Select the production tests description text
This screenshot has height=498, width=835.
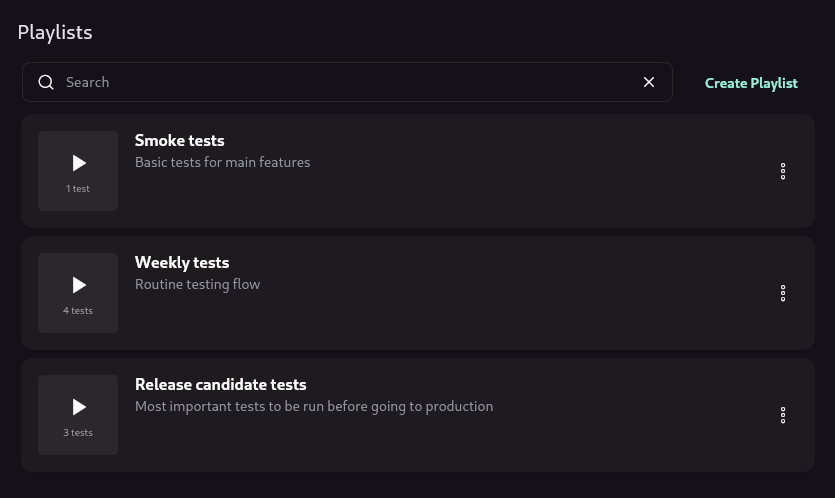pyautogui.click(x=314, y=406)
